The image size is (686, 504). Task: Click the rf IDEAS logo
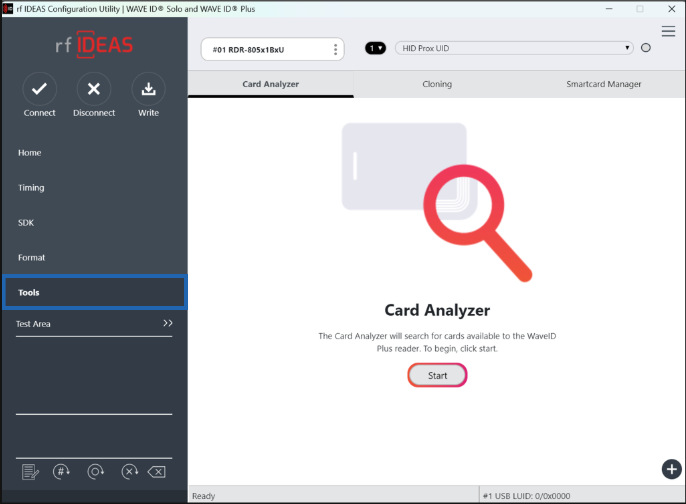coord(94,45)
